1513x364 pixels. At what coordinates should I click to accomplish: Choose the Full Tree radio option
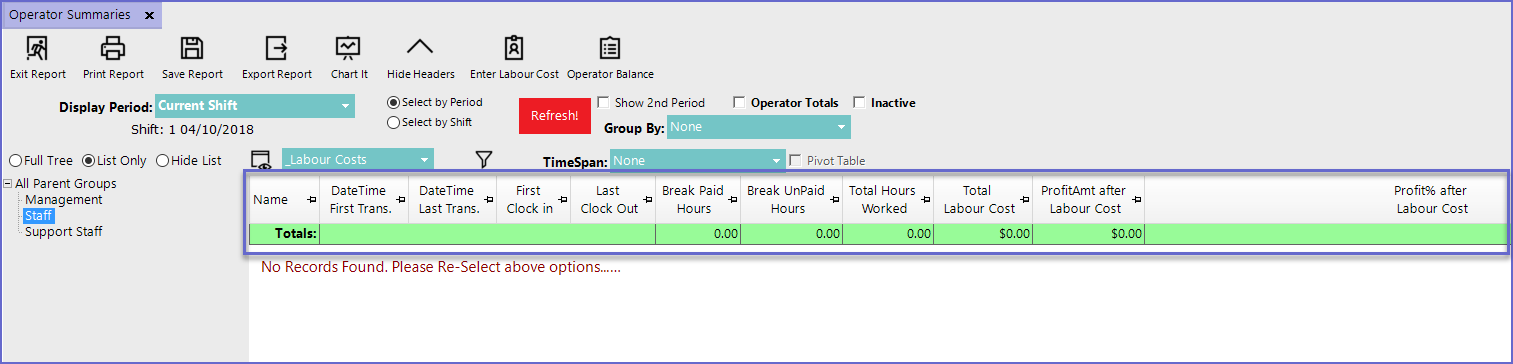(x=15, y=160)
